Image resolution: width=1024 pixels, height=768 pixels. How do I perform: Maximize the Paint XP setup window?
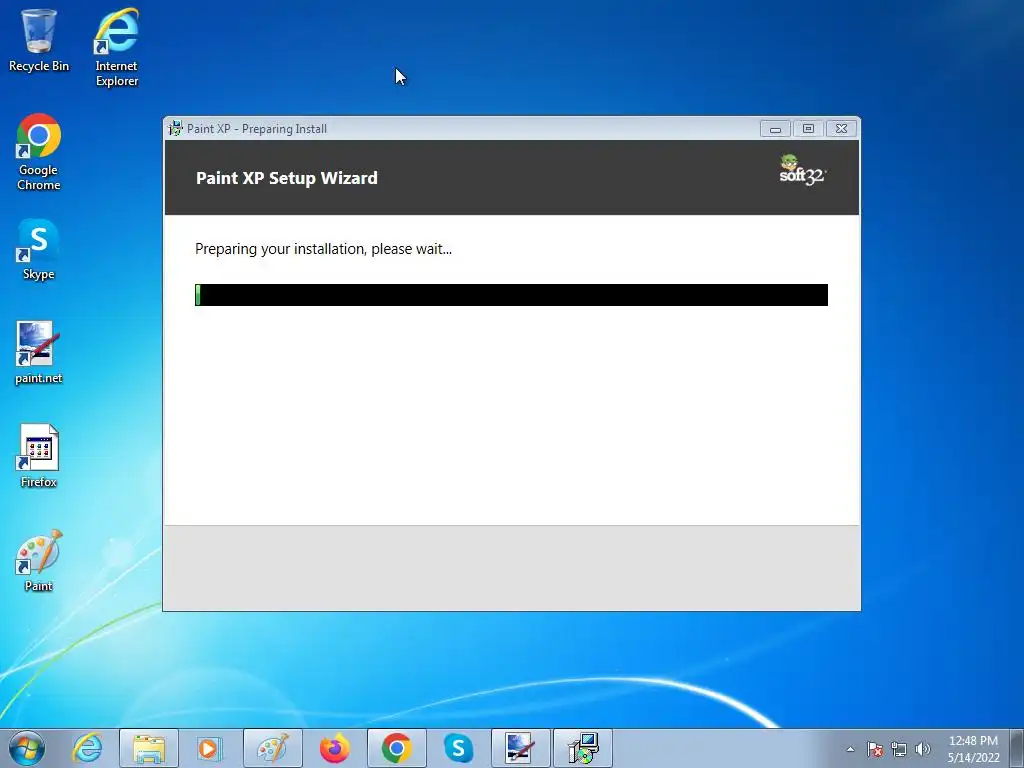point(808,129)
